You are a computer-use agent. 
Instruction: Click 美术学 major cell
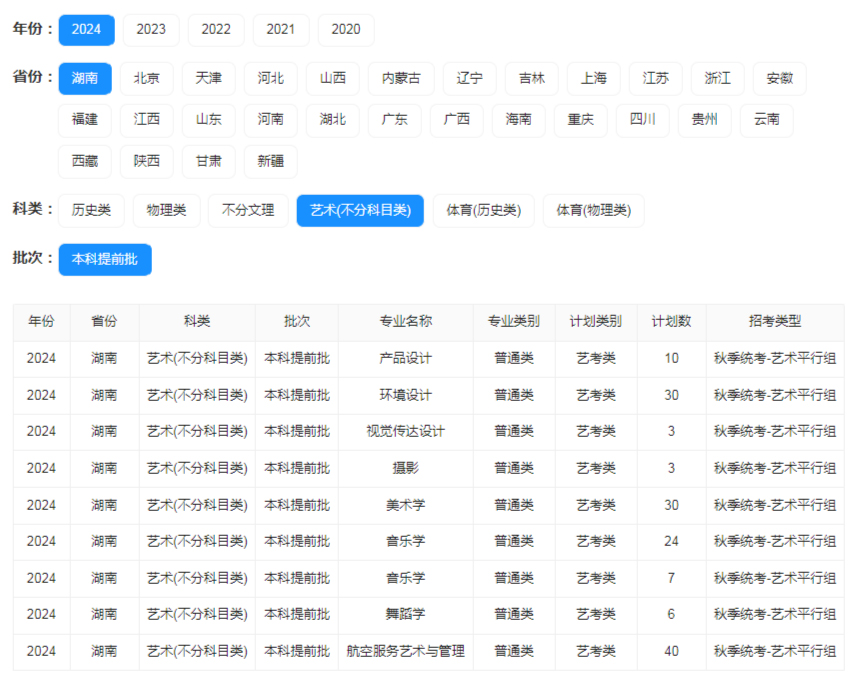tap(406, 505)
